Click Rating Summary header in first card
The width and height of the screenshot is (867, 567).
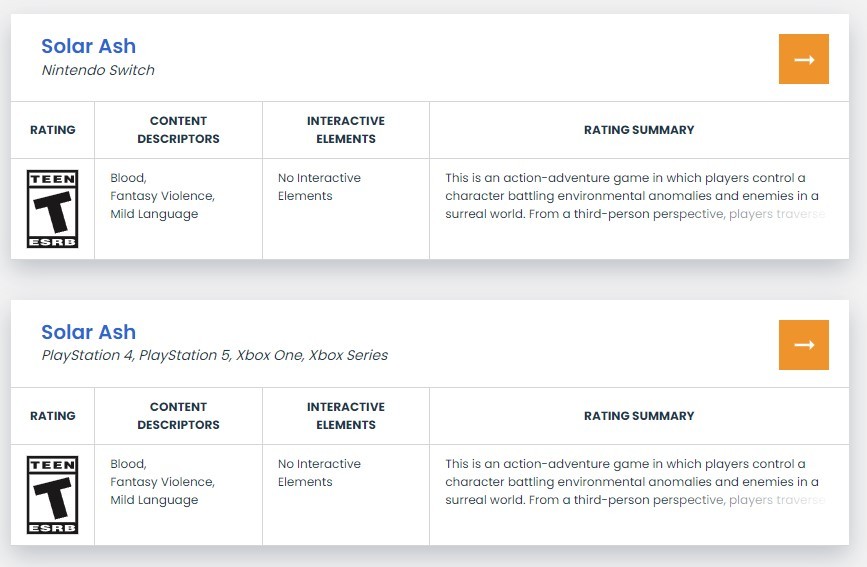click(638, 130)
